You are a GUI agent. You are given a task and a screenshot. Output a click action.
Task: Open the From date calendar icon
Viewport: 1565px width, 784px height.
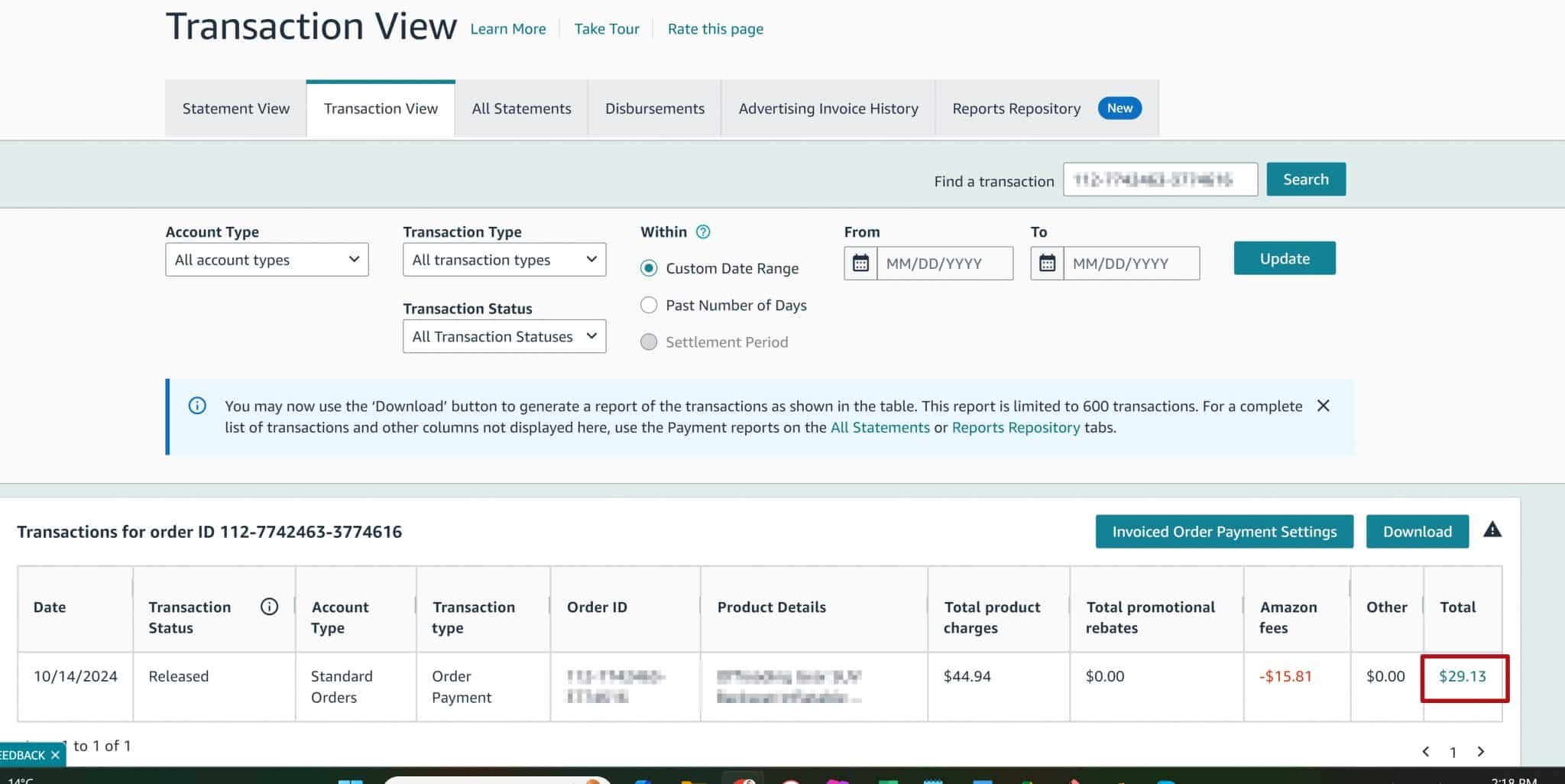(860, 264)
